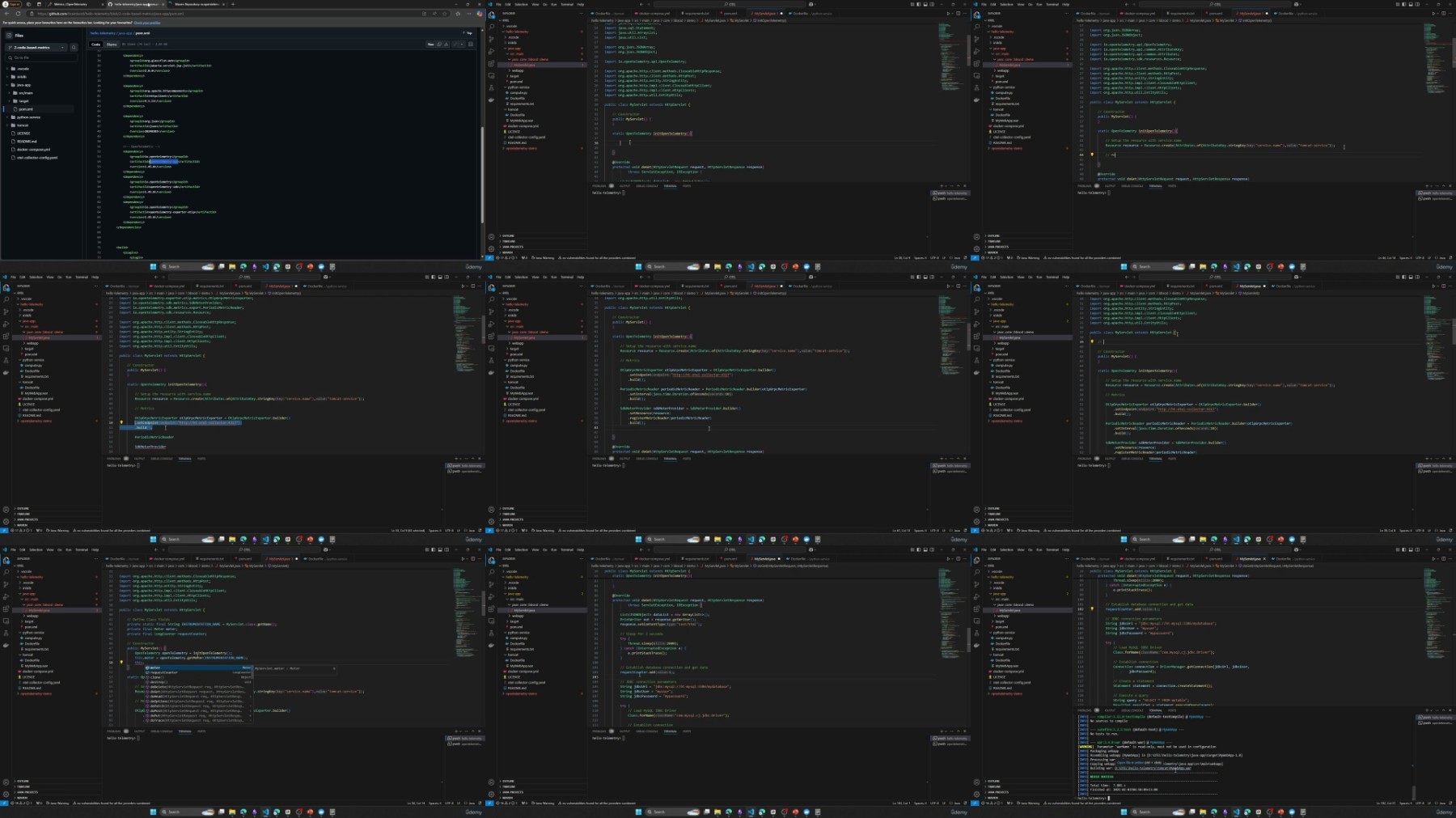Switch to the Blame view tab
This screenshot has height=818, width=1456.
112,45
